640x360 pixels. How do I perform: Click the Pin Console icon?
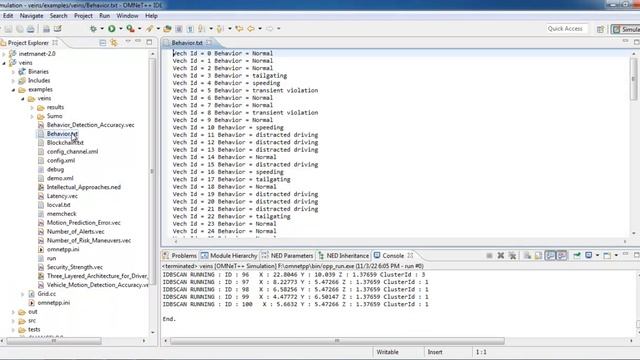tap(577, 256)
